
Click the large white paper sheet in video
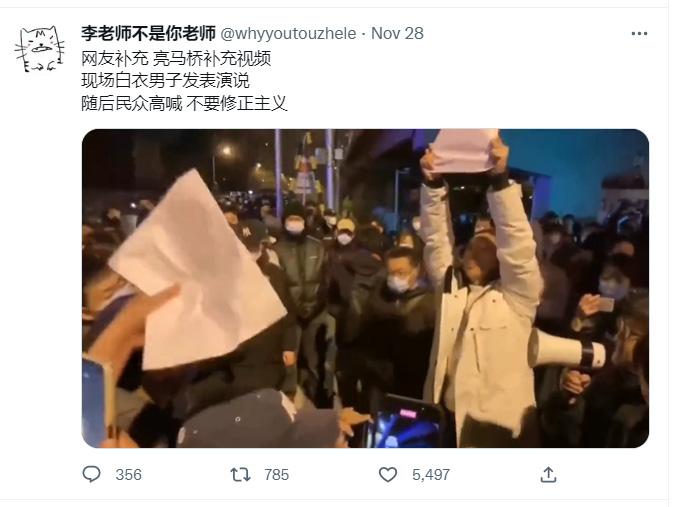[197, 271]
